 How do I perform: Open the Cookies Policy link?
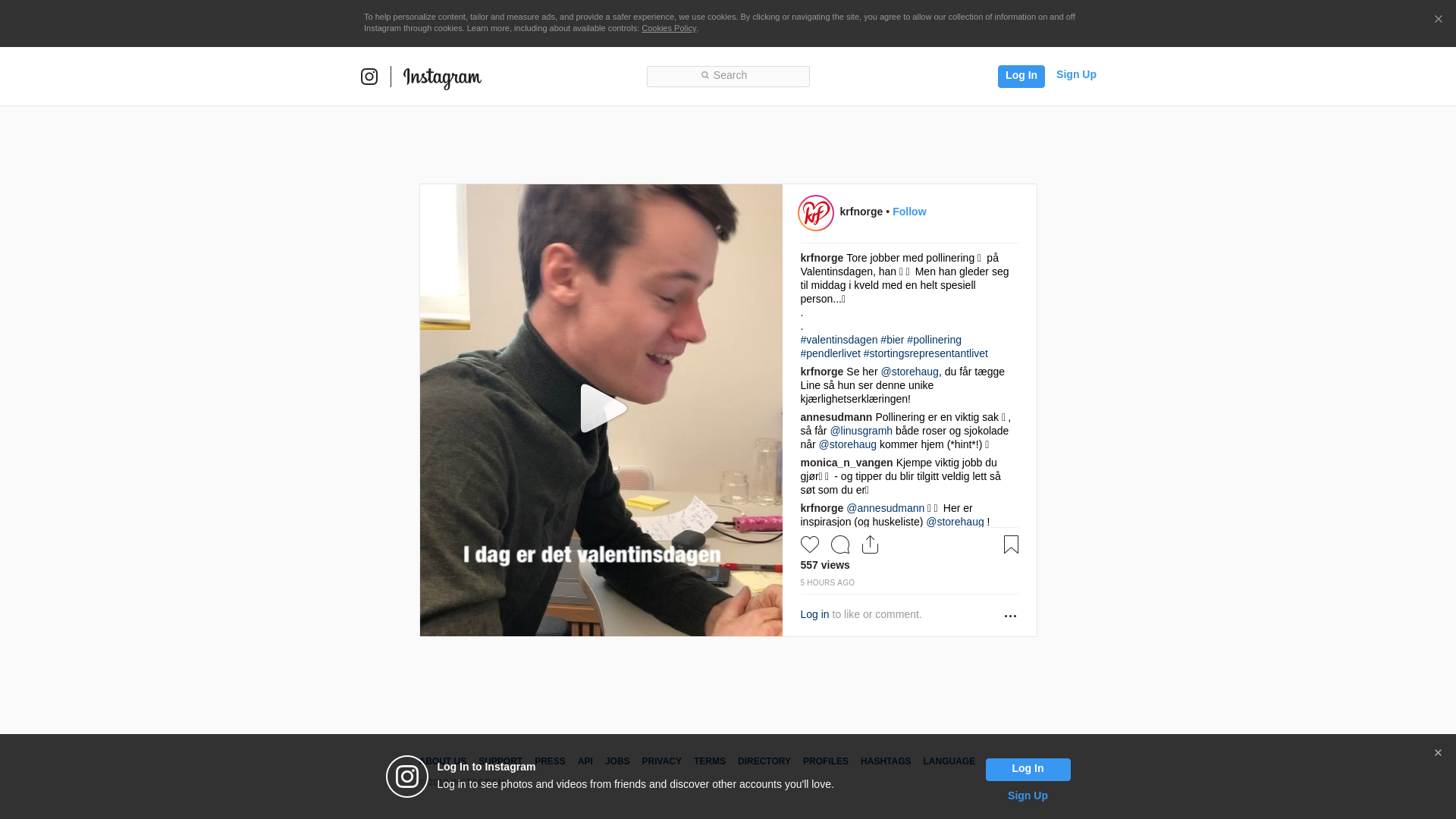(668, 28)
